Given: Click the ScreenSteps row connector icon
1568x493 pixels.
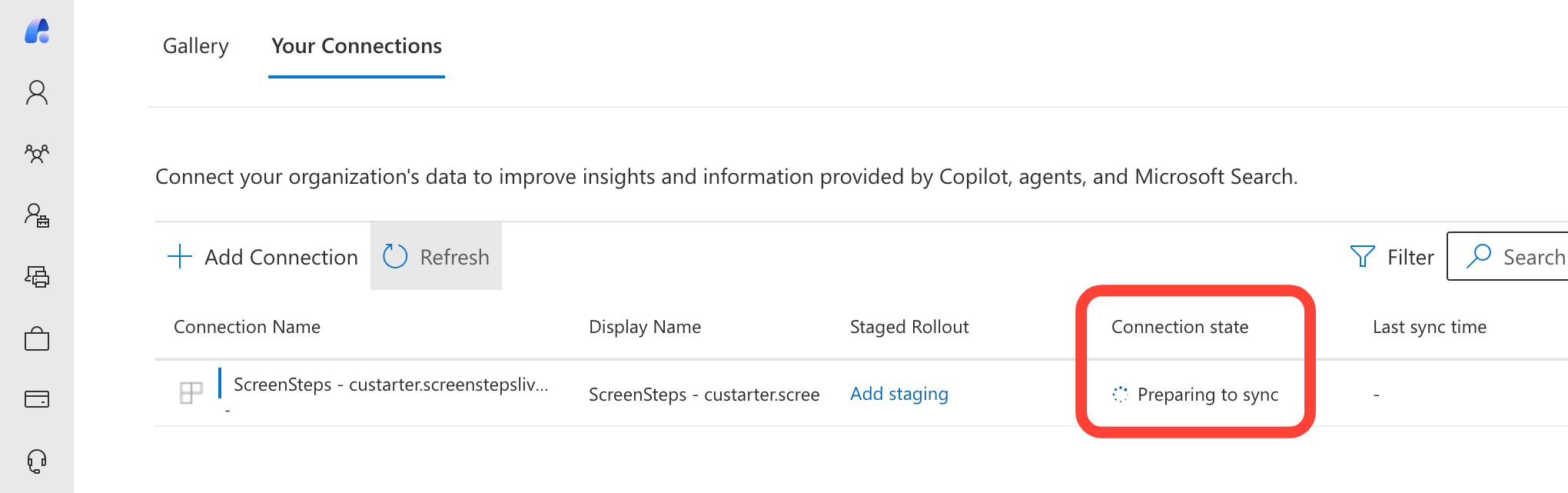Looking at the screenshot, I should (x=191, y=393).
